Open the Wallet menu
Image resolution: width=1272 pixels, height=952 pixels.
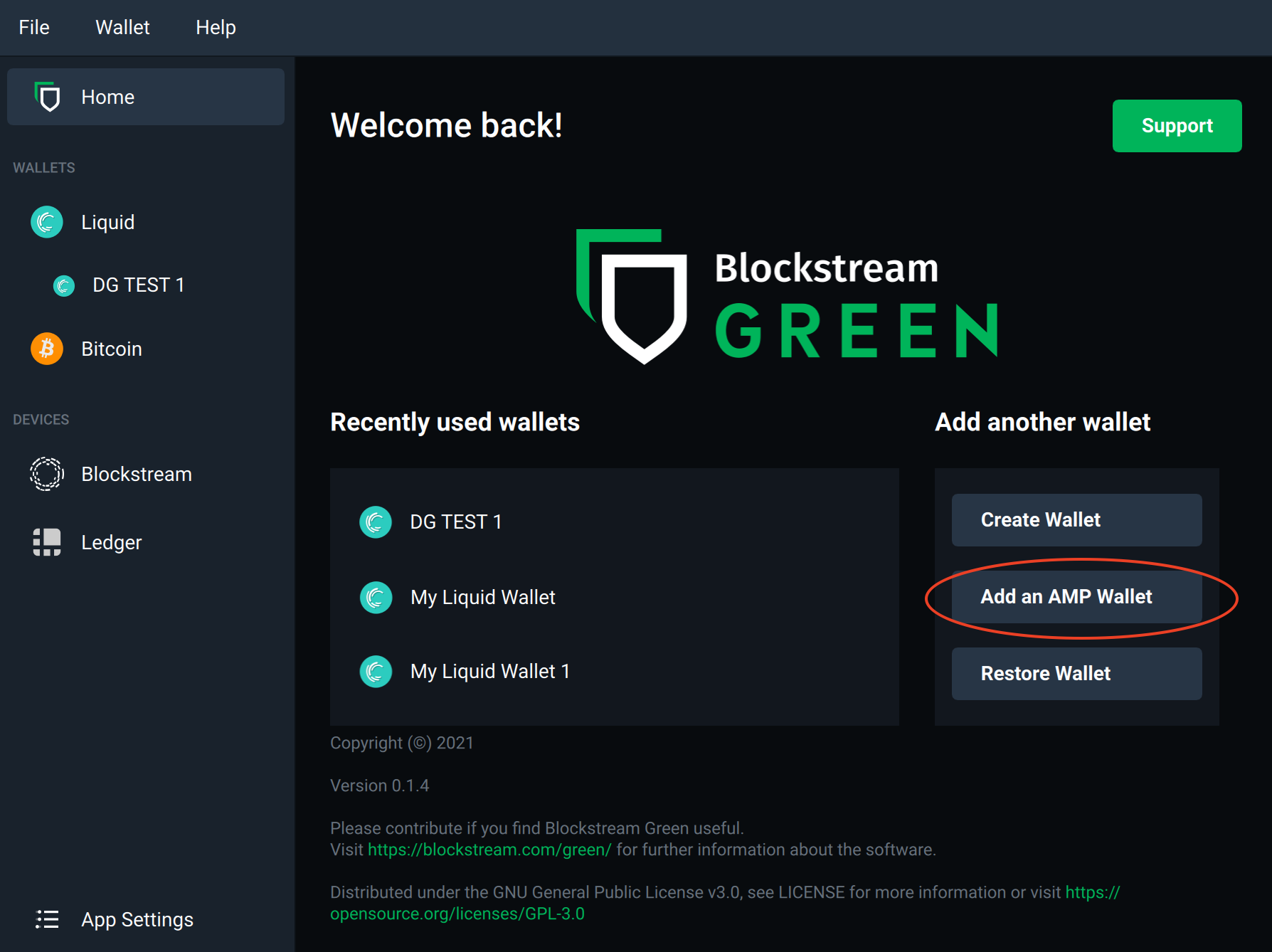[122, 27]
